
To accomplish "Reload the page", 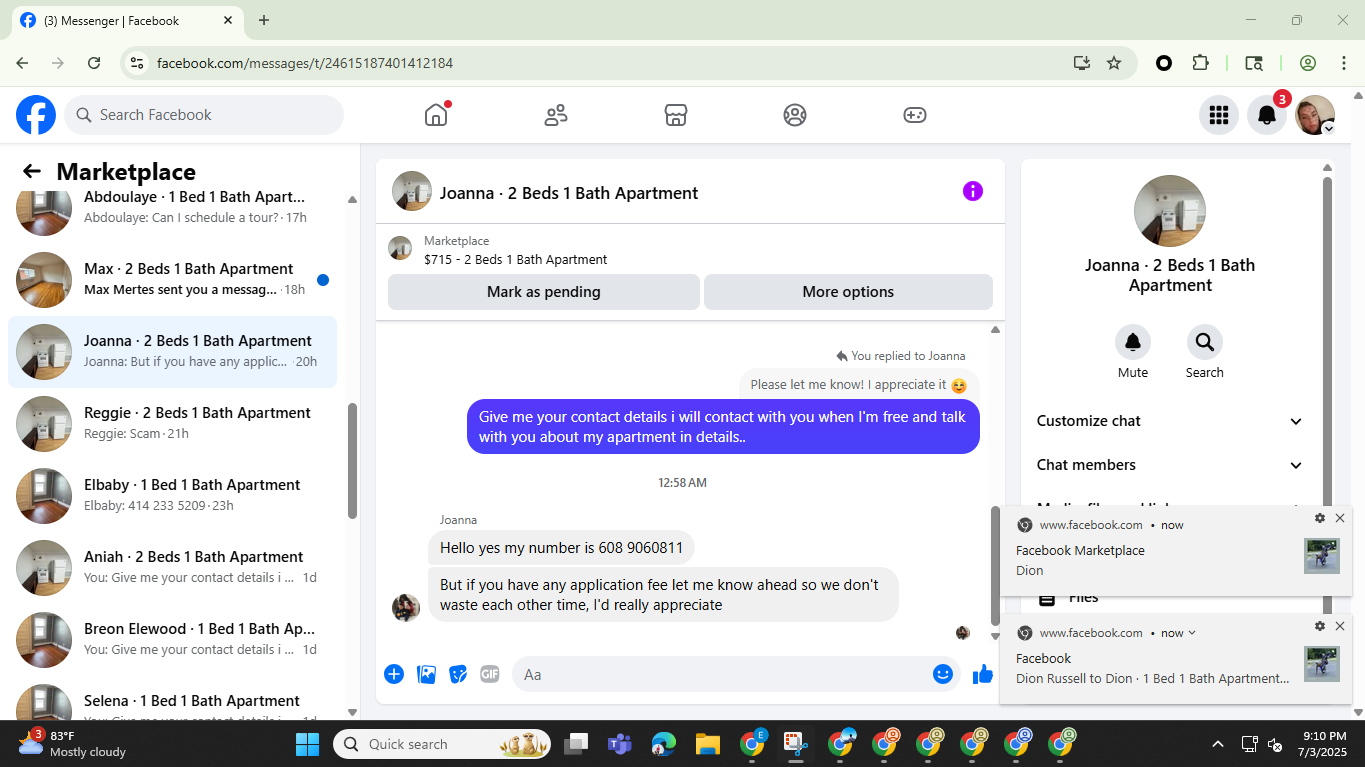I will coord(94,63).
